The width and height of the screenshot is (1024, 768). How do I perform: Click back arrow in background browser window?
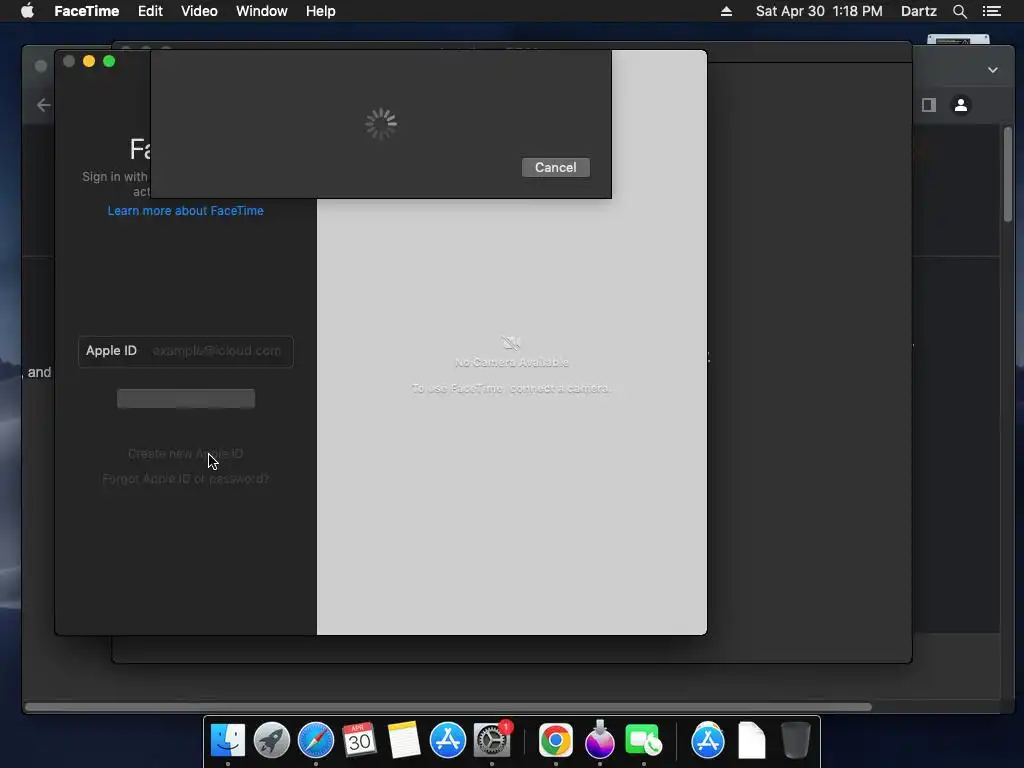[44, 104]
